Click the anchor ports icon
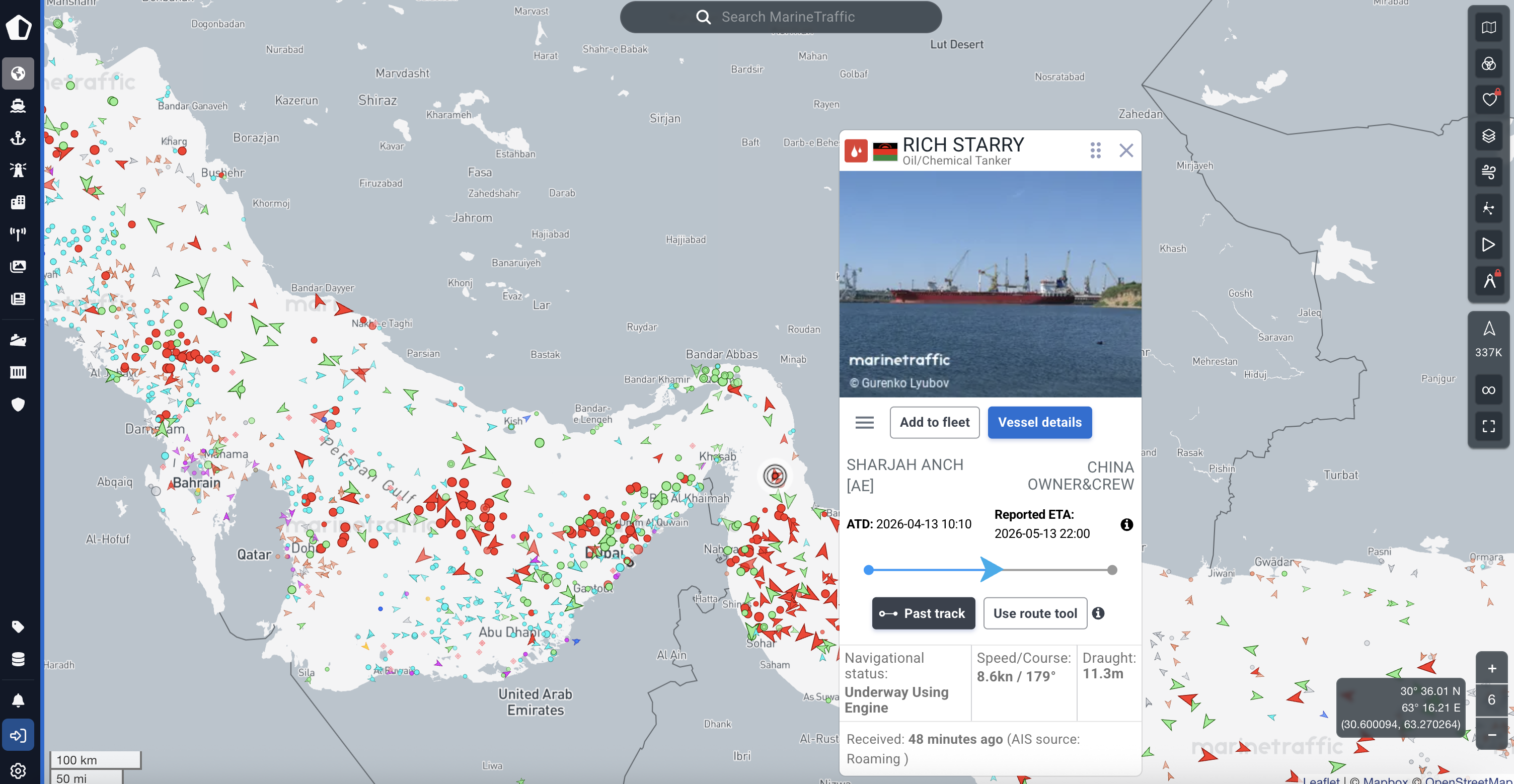The width and height of the screenshot is (1514, 784). tap(18, 137)
